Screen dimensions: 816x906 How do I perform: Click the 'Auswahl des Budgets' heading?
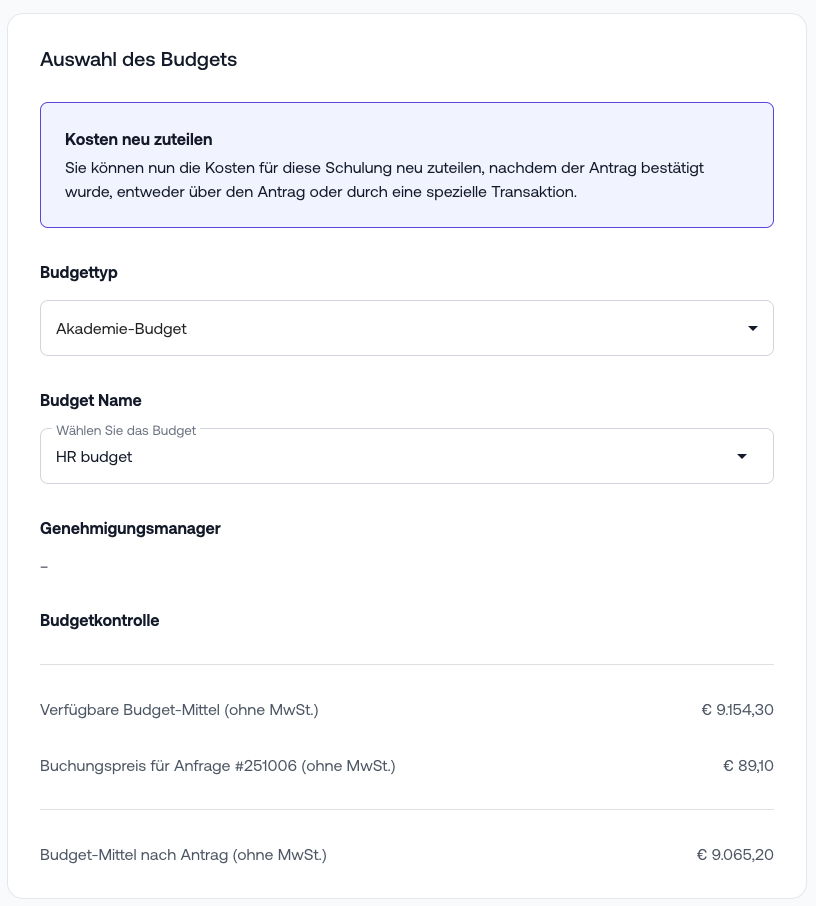point(138,59)
